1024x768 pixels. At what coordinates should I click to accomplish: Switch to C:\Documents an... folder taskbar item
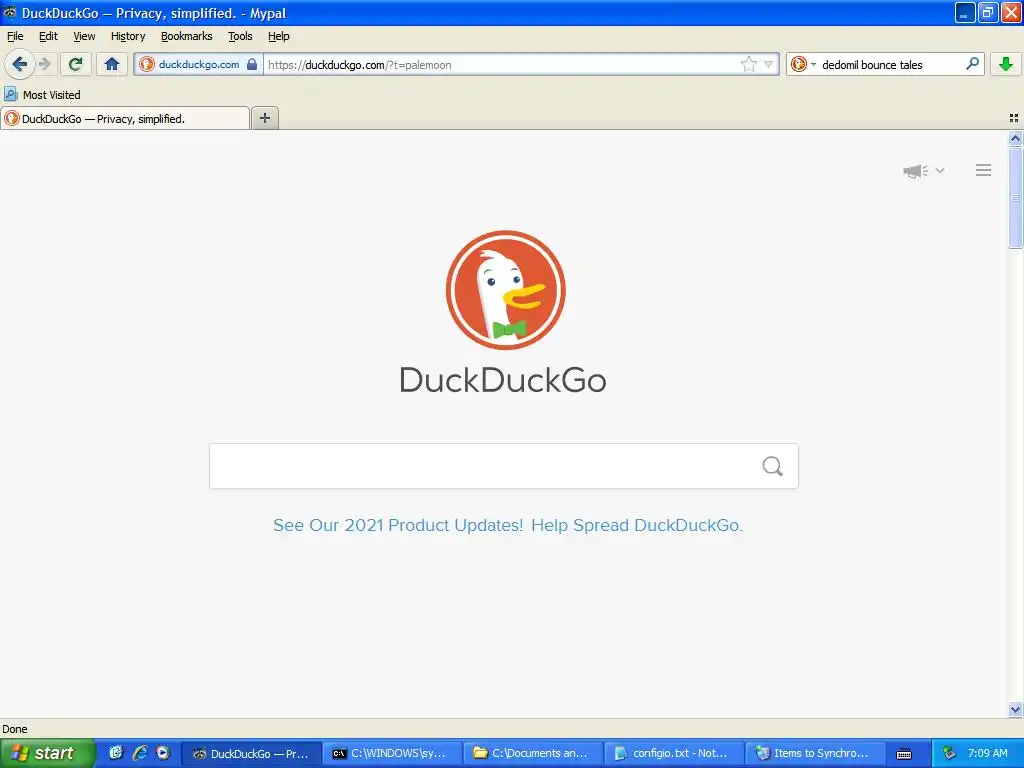coord(532,753)
